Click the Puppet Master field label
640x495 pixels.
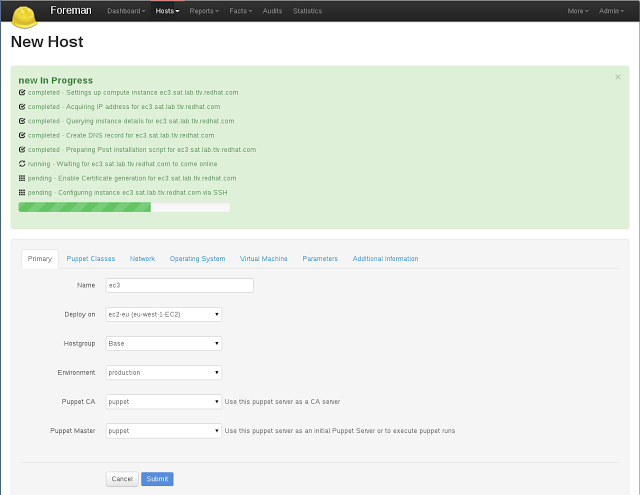click(73, 431)
